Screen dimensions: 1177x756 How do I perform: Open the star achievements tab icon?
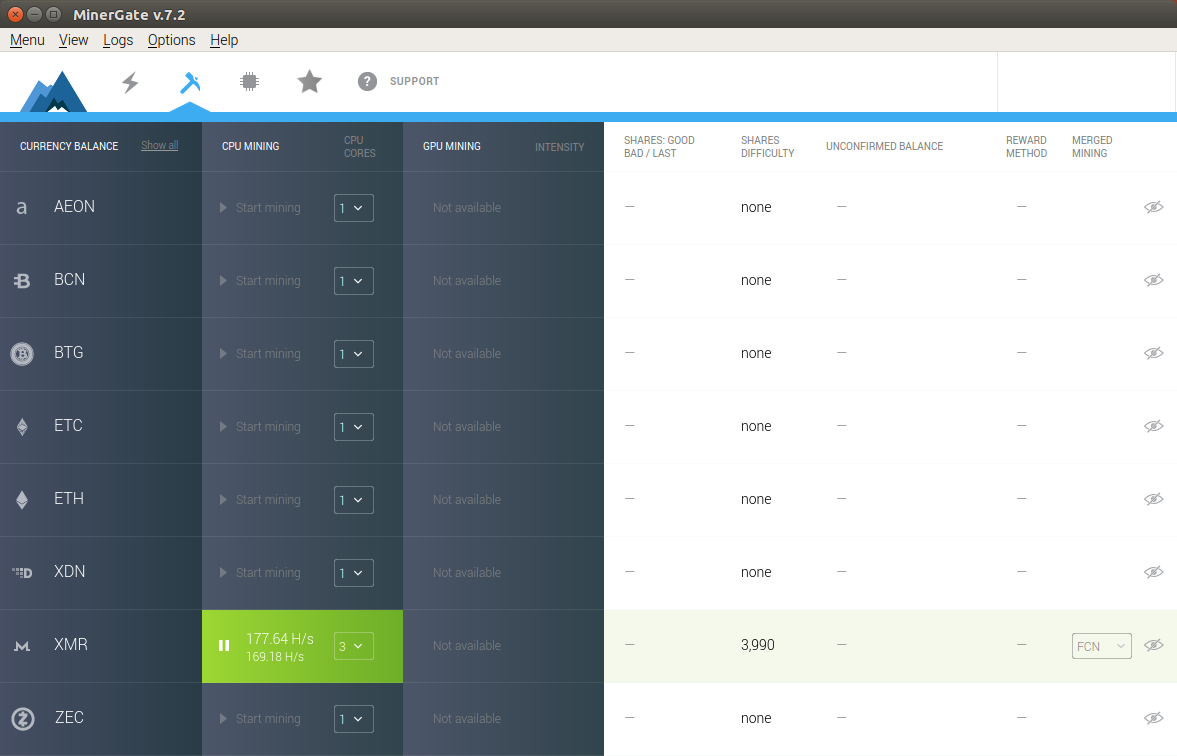[x=309, y=81]
